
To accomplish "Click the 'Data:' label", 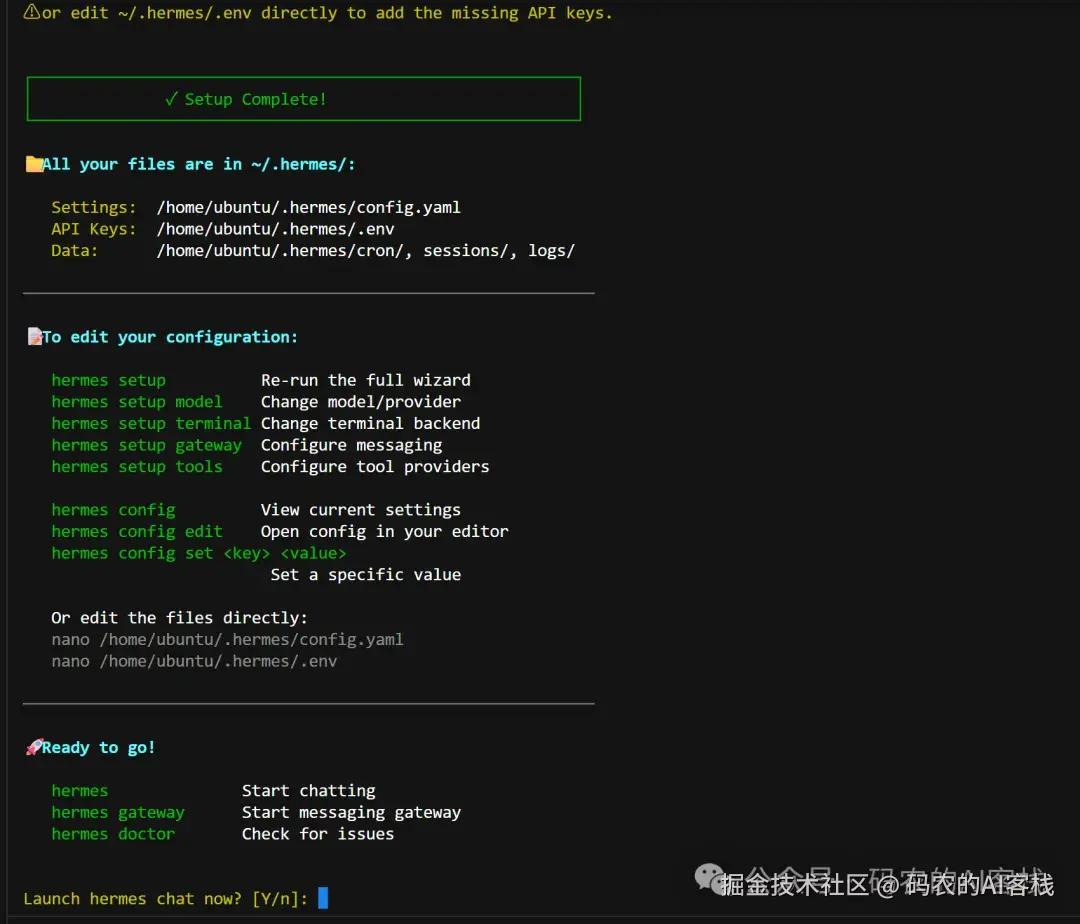I will [74, 251].
